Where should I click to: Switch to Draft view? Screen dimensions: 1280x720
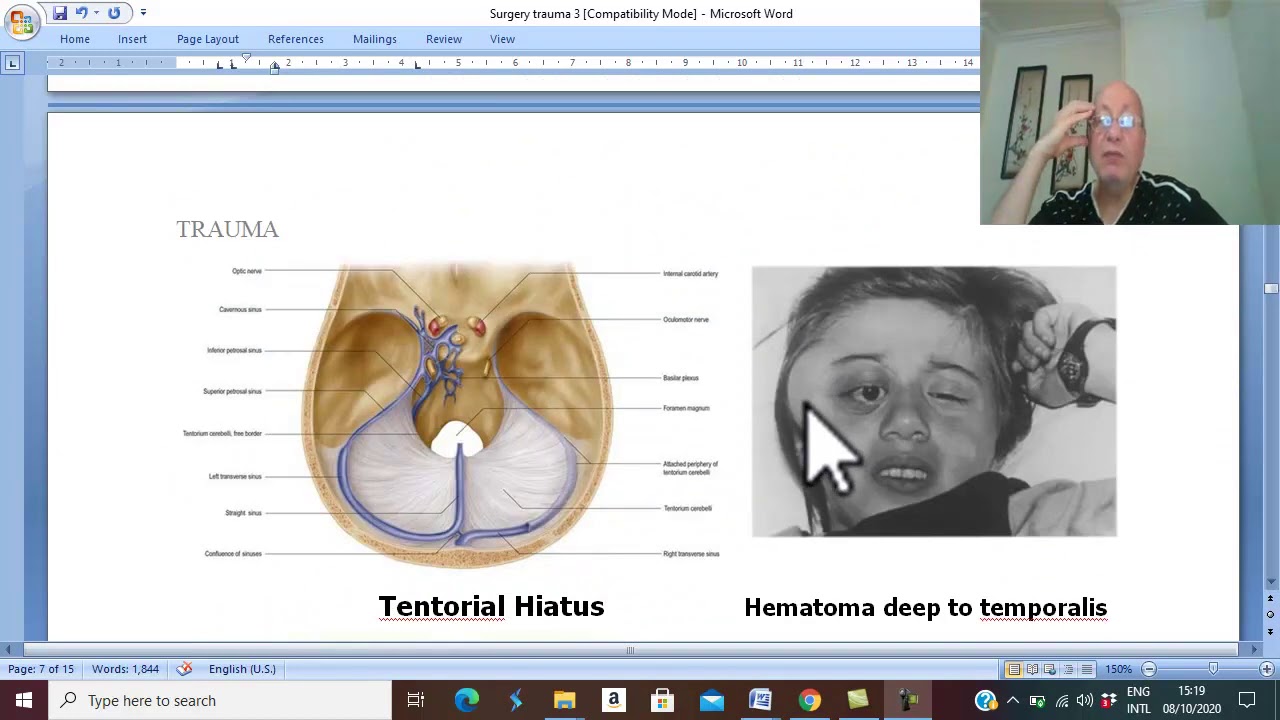click(1086, 669)
